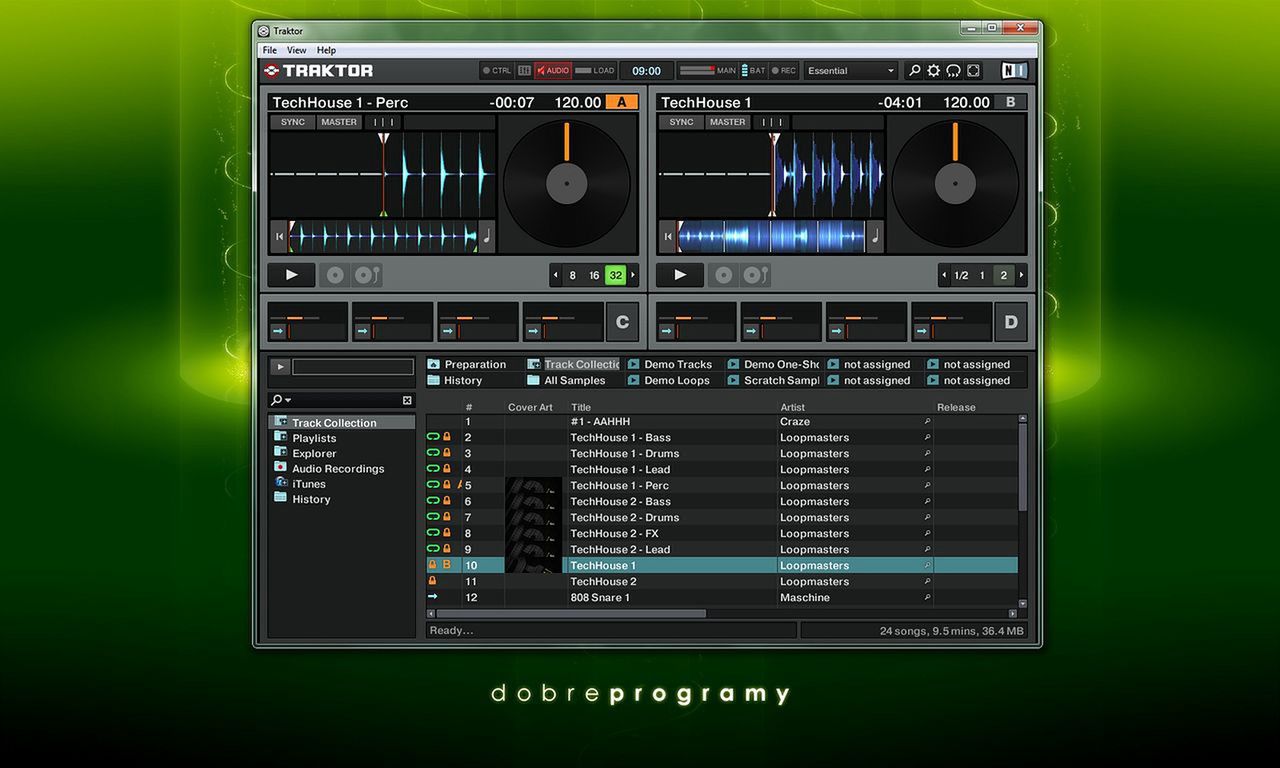Viewport: 1280px width, 768px height.
Task: Open Deck D letter button
Action: tap(1011, 322)
